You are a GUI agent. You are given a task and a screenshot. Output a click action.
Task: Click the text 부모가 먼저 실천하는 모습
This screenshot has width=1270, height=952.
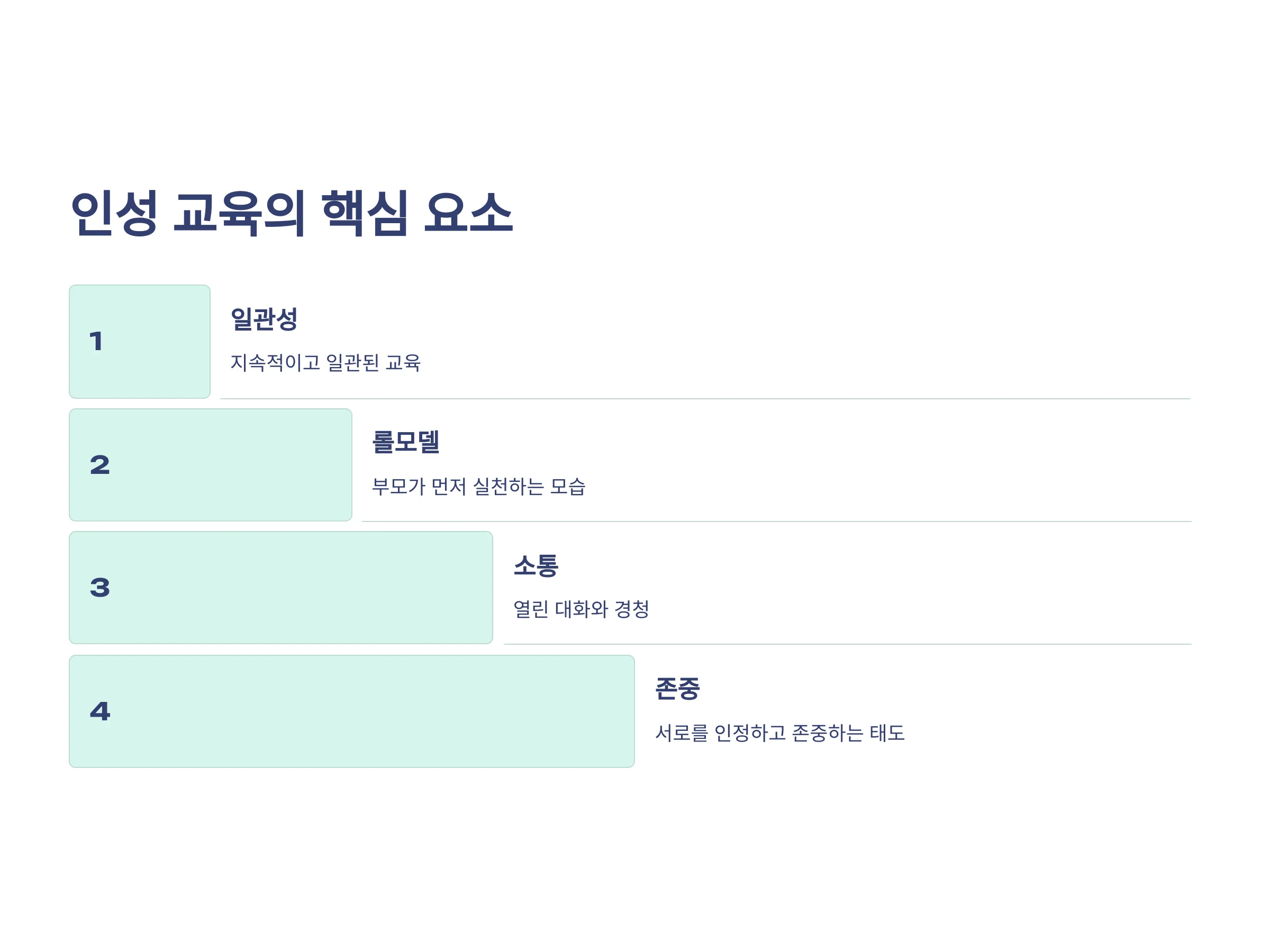point(478,487)
